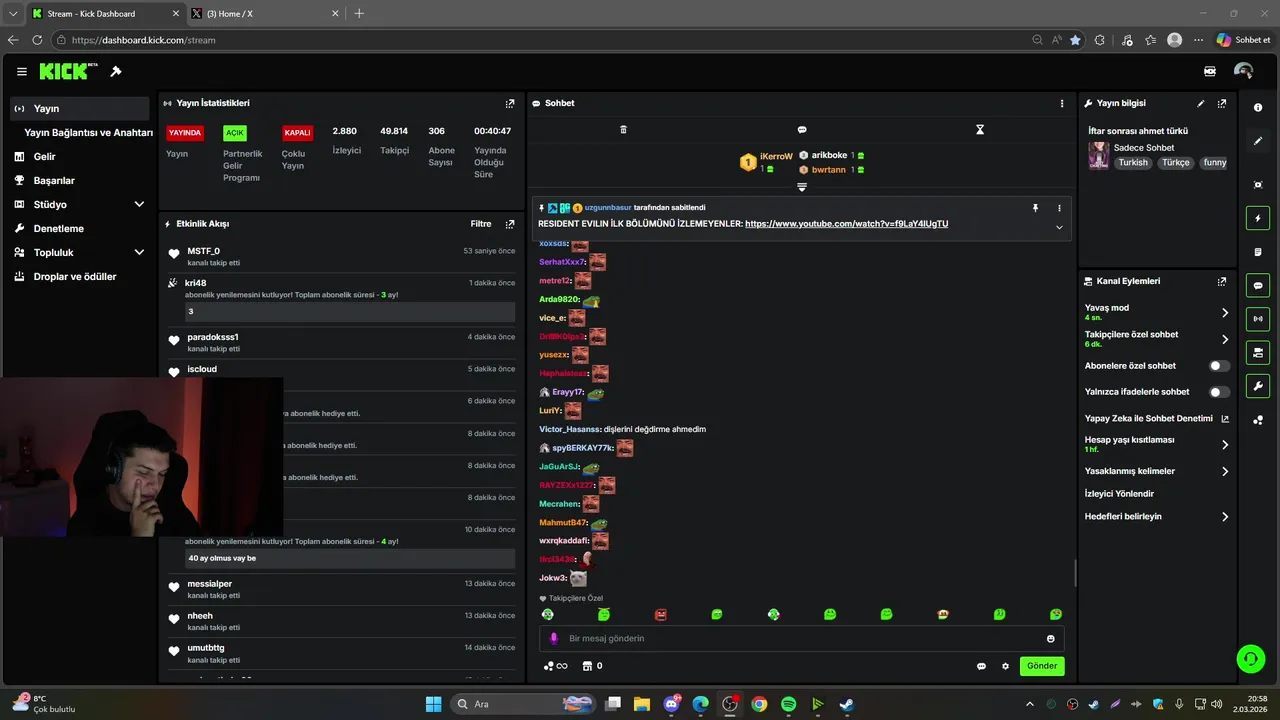The height and width of the screenshot is (720, 1280).
Task: Click the note icon in right sidebar
Action: tap(1258, 252)
